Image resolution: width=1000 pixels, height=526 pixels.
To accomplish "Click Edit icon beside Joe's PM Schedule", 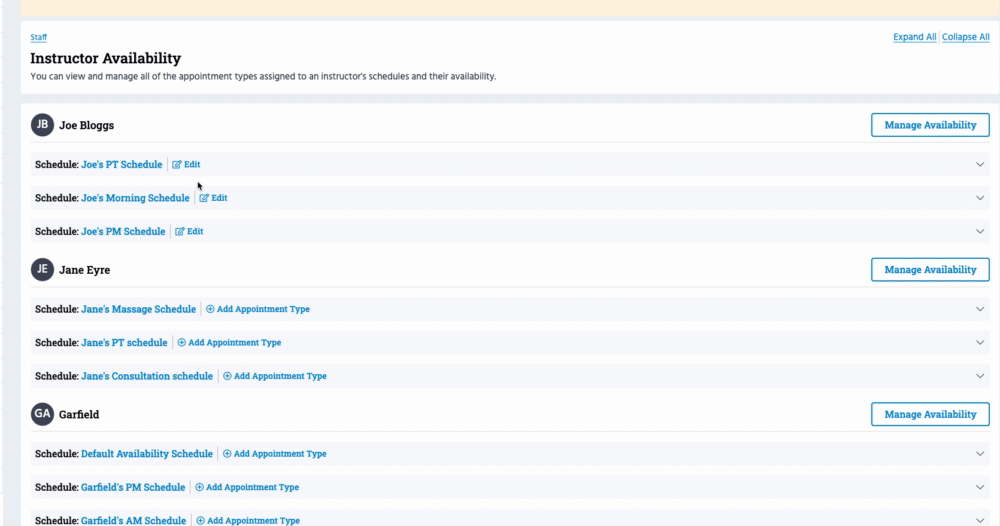I will click(x=180, y=232).
